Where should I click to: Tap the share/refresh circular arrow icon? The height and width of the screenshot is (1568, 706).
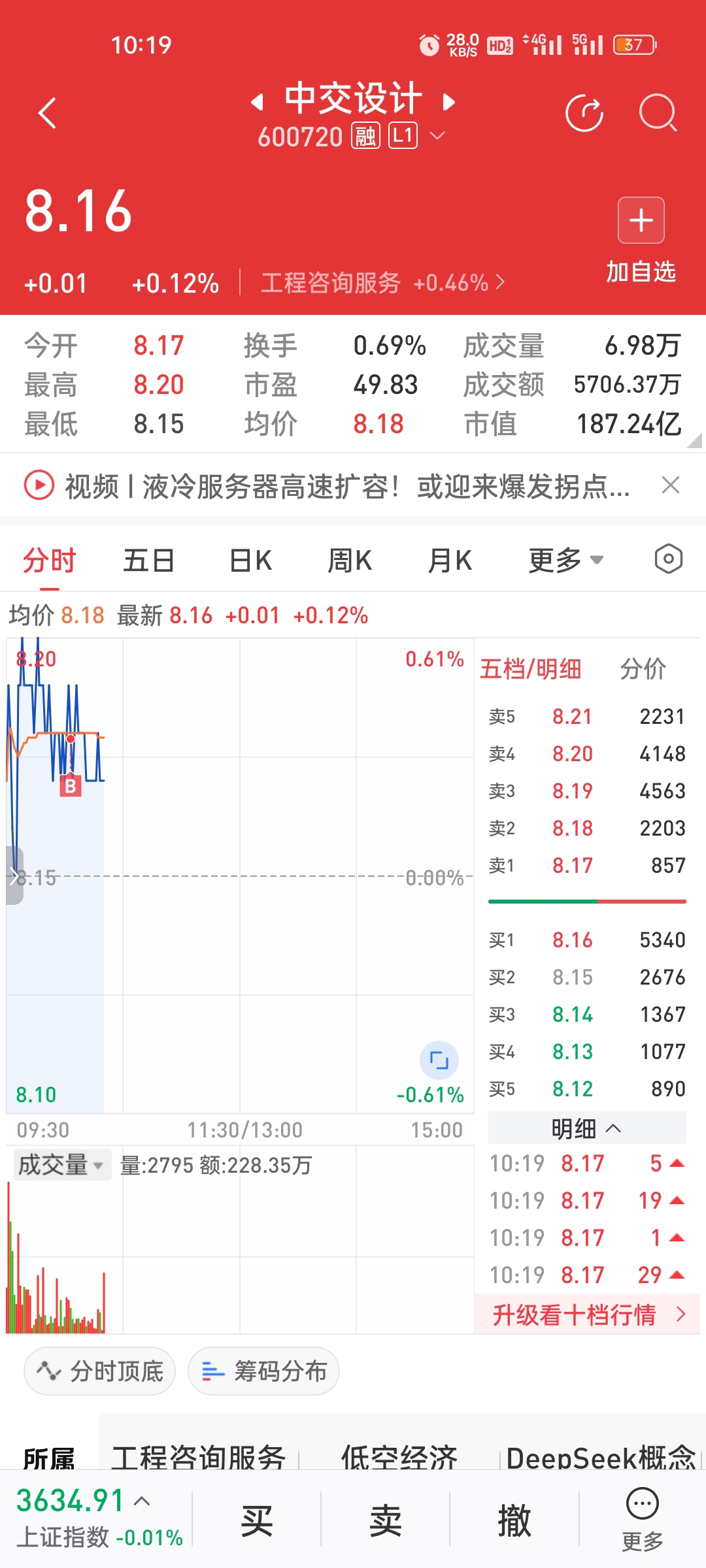point(584,113)
